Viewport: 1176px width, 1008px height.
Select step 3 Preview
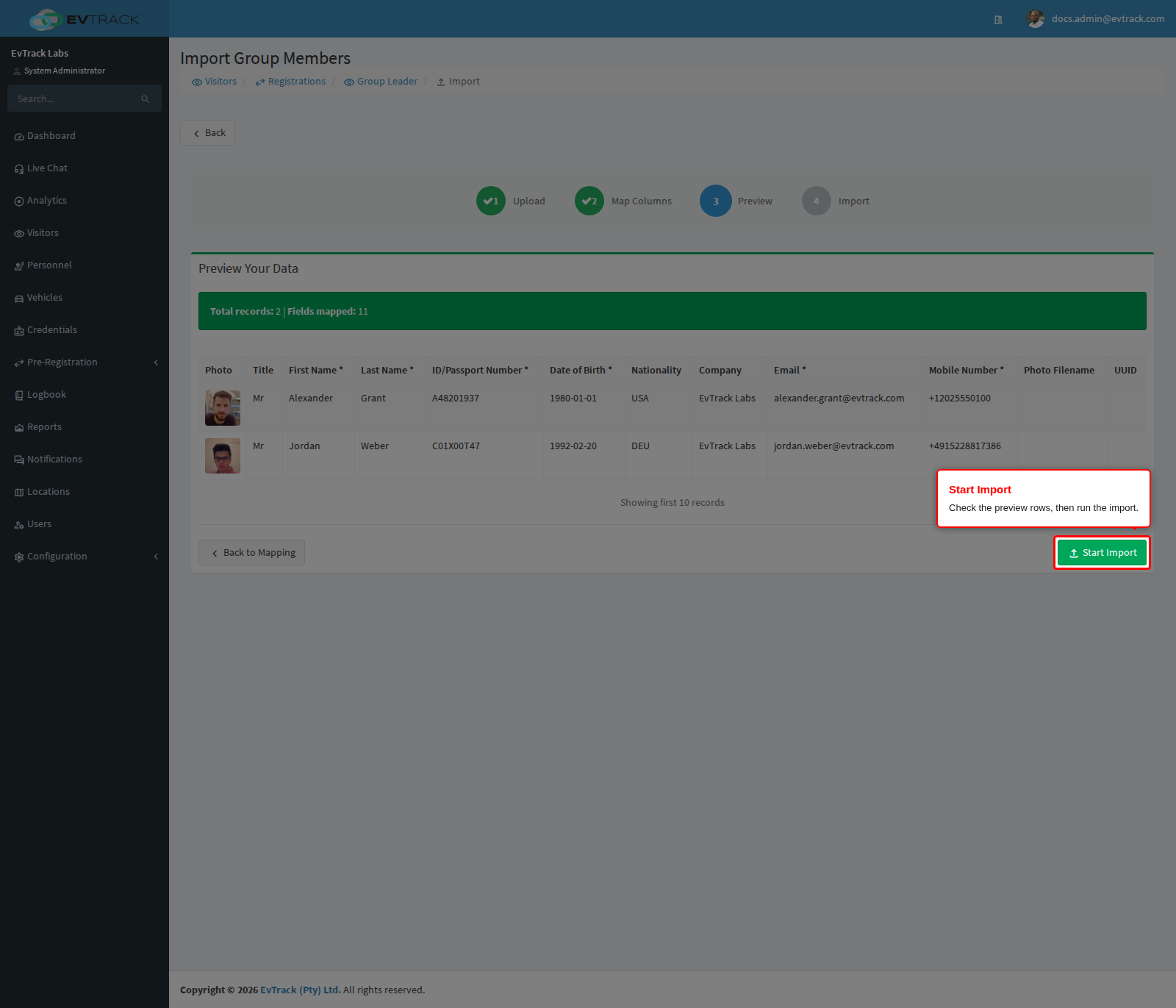[x=736, y=201]
